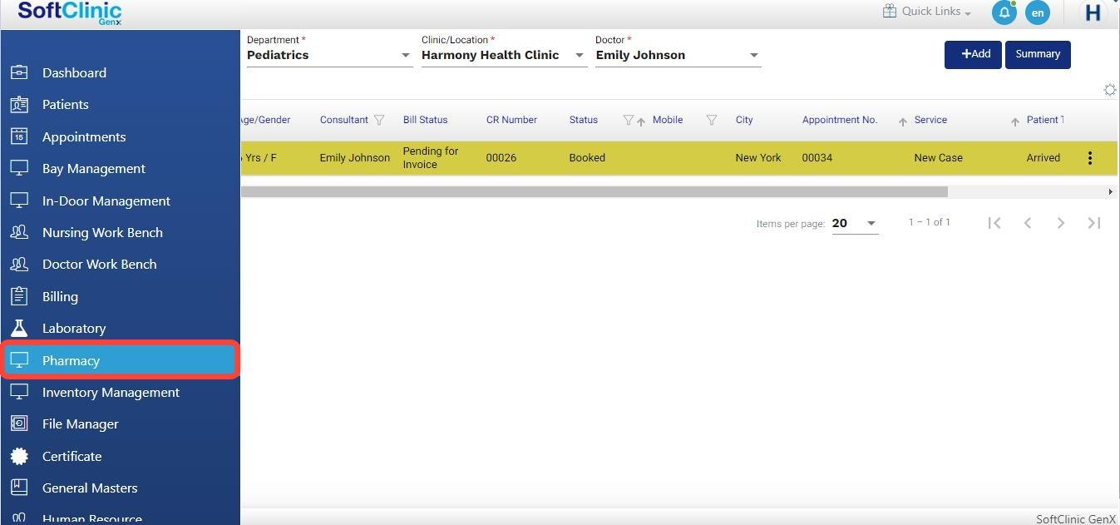The width and height of the screenshot is (1120, 525).
Task: Go to the next page
Action: (1061, 223)
